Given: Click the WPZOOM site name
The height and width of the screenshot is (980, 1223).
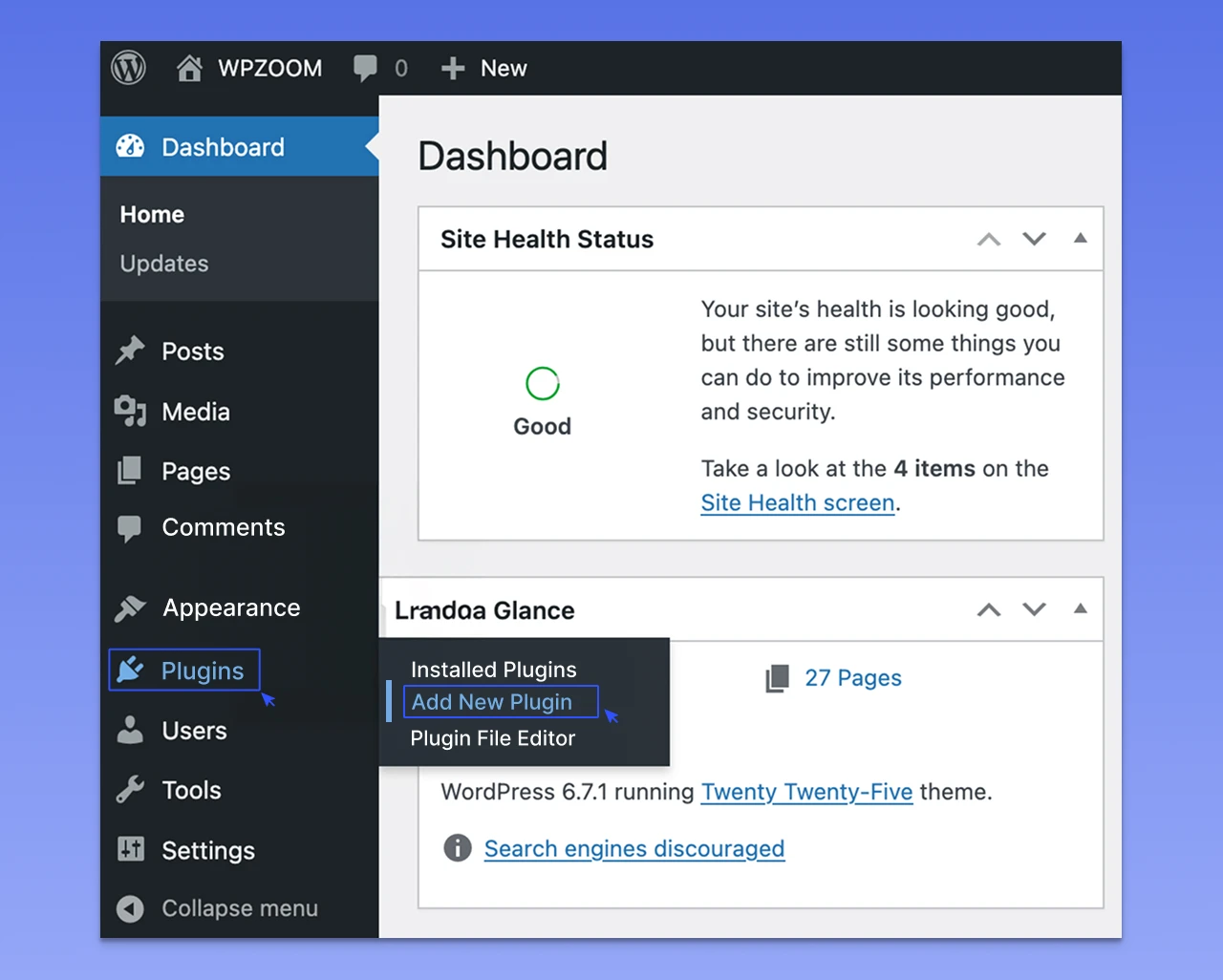Looking at the screenshot, I should point(270,68).
